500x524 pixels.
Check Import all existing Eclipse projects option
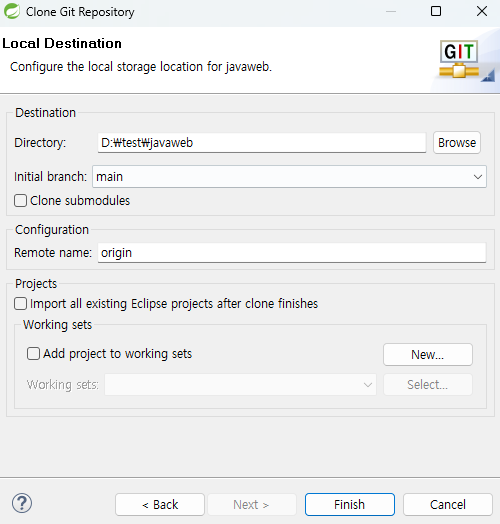tap(20, 304)
